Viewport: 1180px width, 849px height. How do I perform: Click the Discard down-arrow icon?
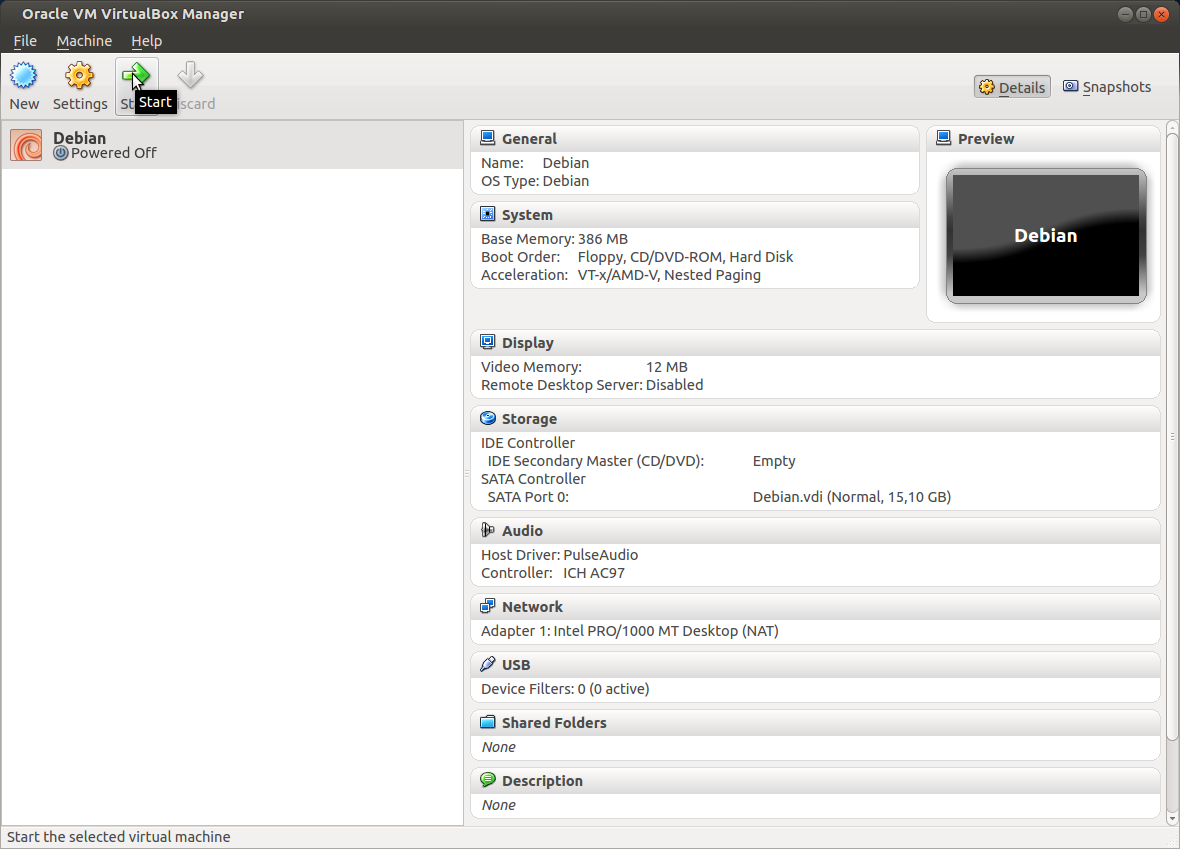pyautogui.click(x=191, y=76)
